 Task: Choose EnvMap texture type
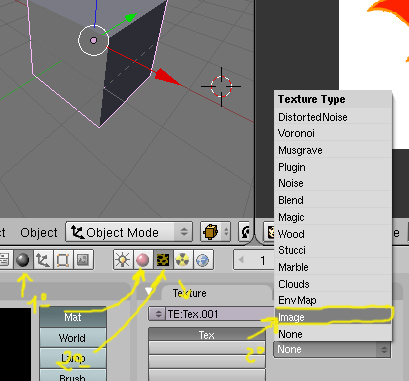click(333, 300)
